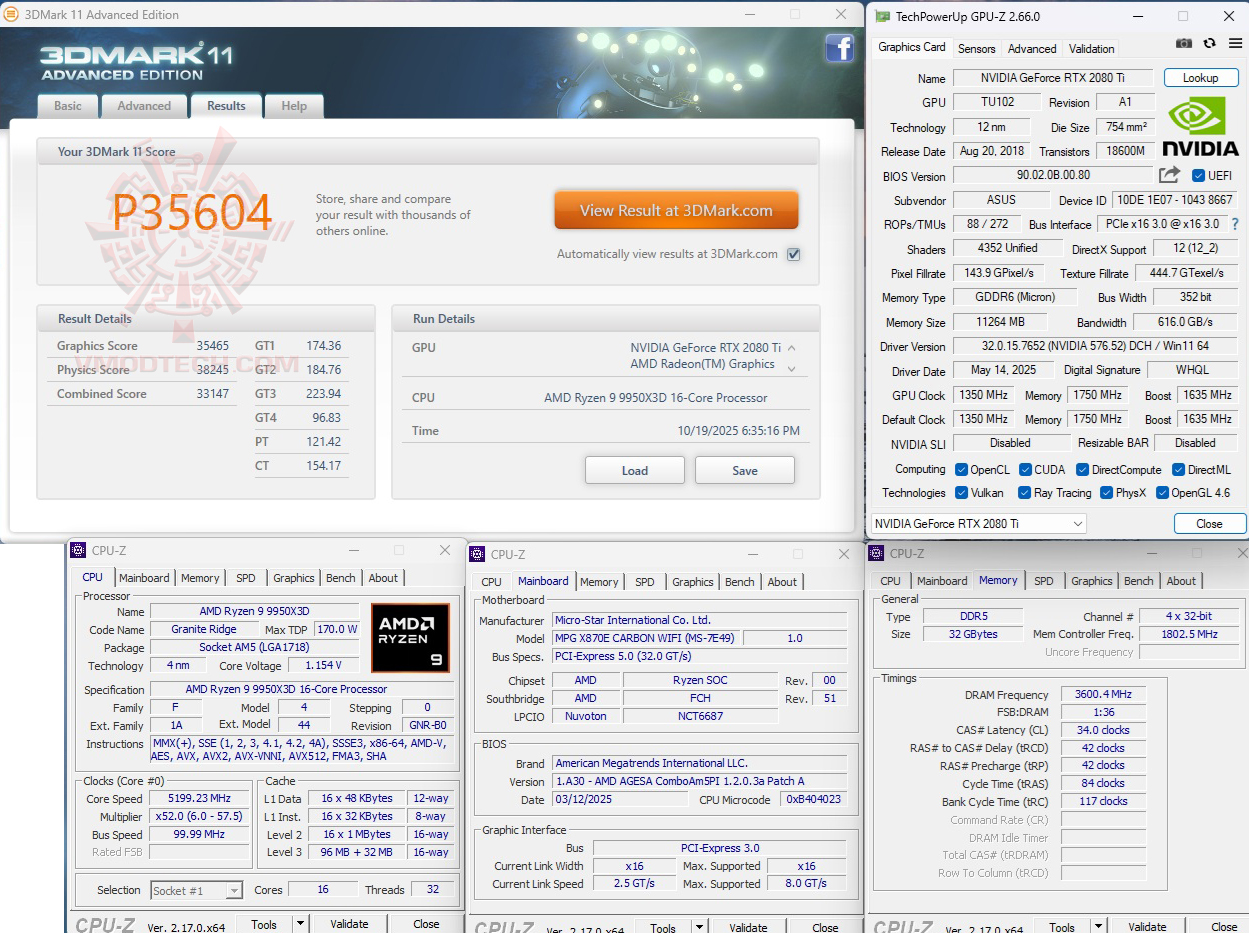
Task: Open GPU selection dropdown in GPU-Z
Action: pos(977,523)
